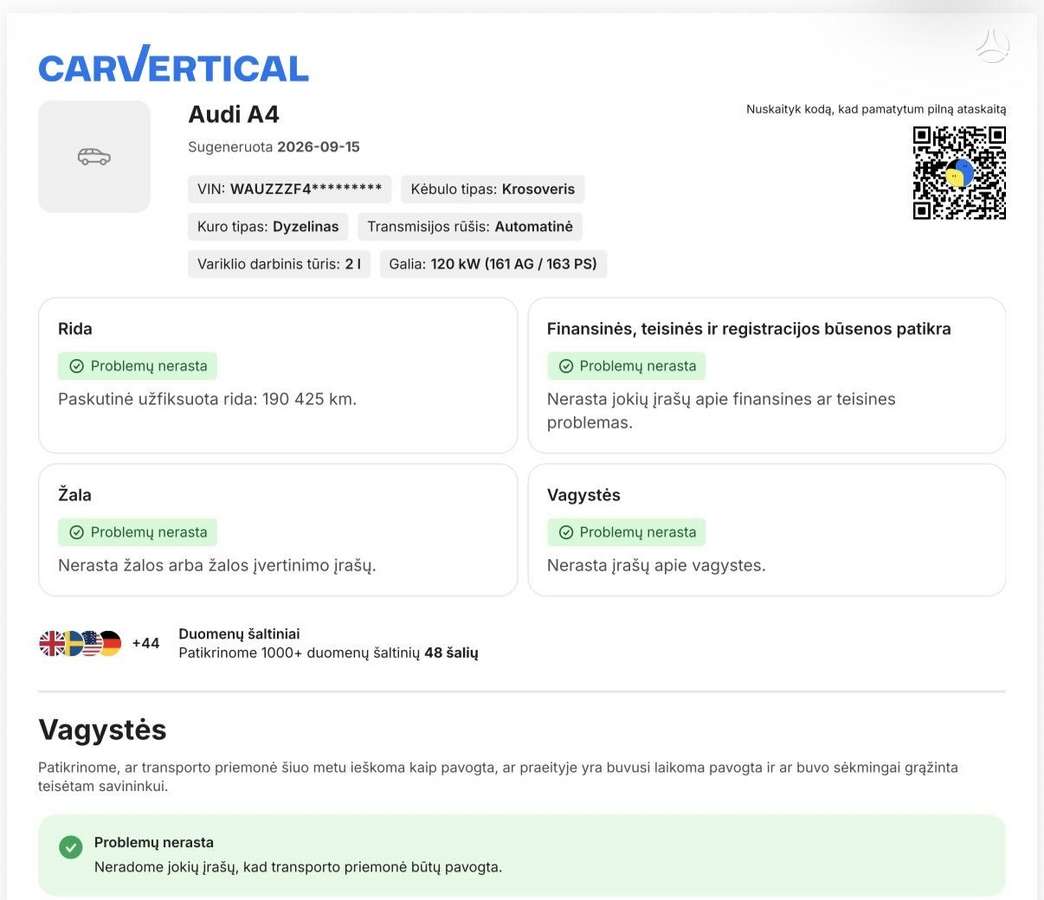This screenshot has width=1044, height=900.
Task: Click the Nuskaityk kodą instruction text
Action: point(876,109)
